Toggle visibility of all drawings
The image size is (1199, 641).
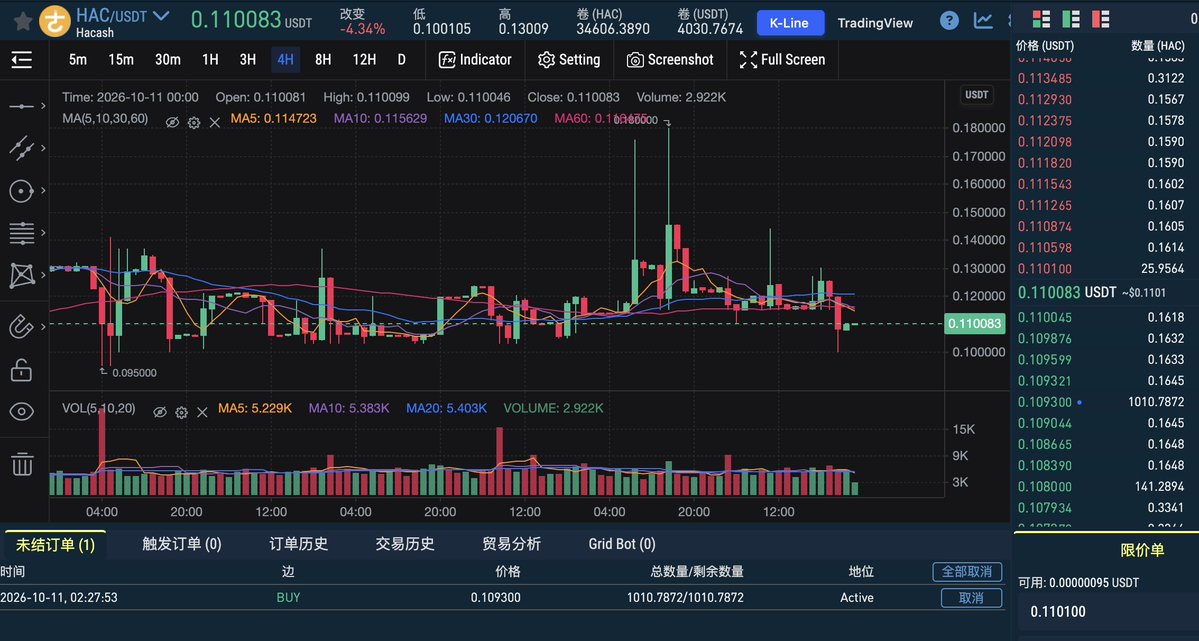[21, 412]
